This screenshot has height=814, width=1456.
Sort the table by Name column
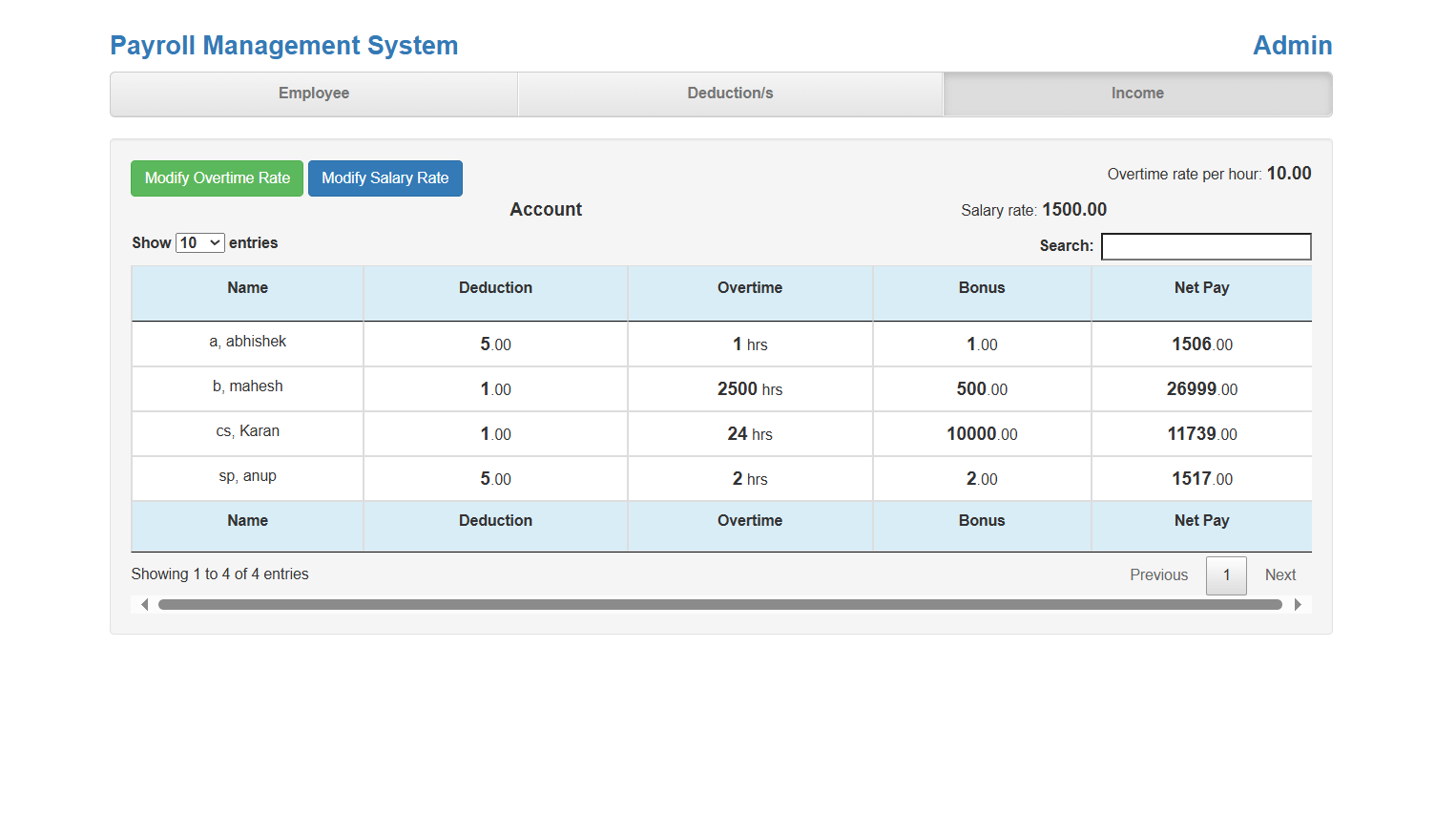click(247, 287)
